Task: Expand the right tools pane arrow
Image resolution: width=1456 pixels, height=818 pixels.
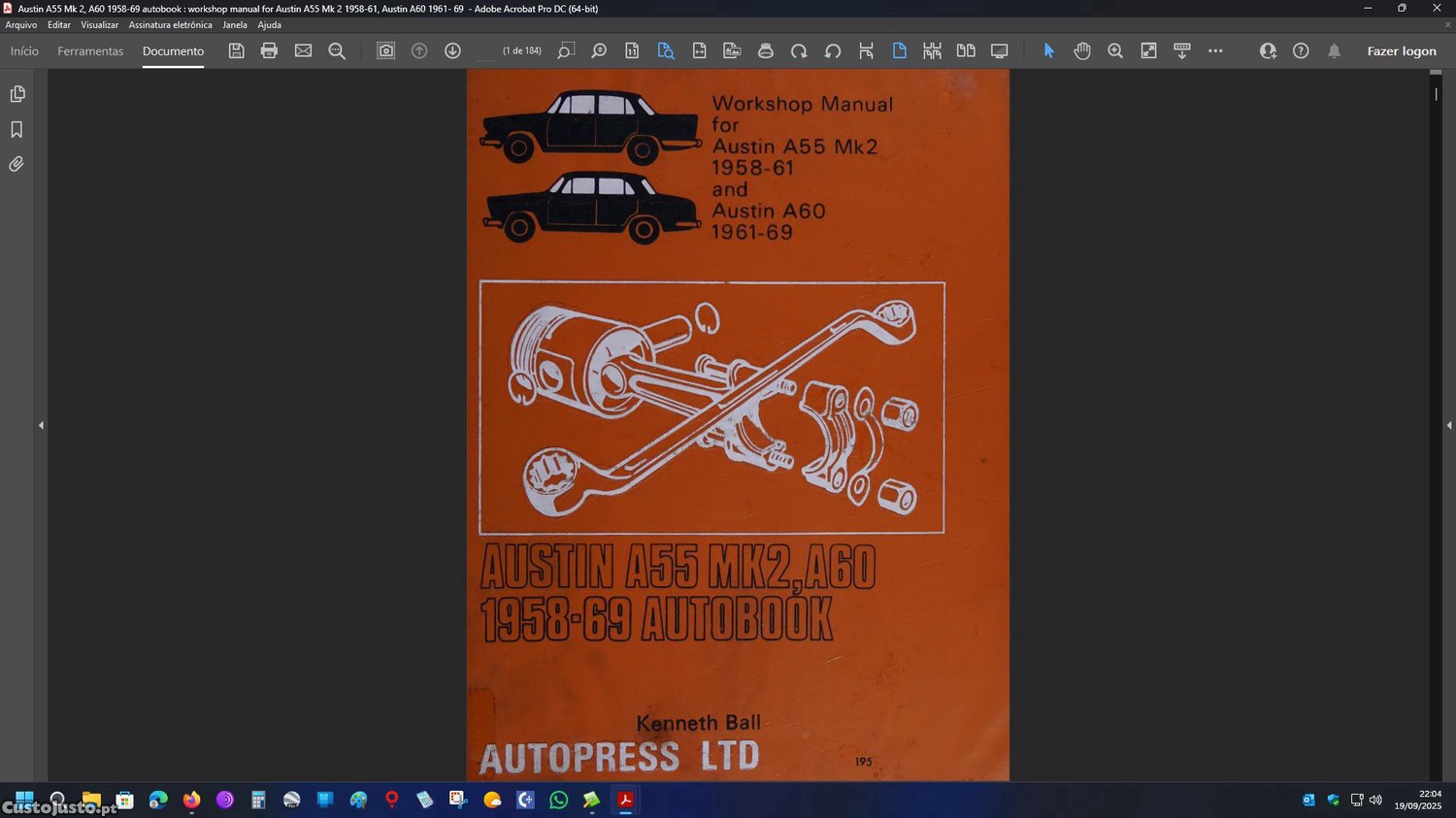Action: coord(1448,425)
